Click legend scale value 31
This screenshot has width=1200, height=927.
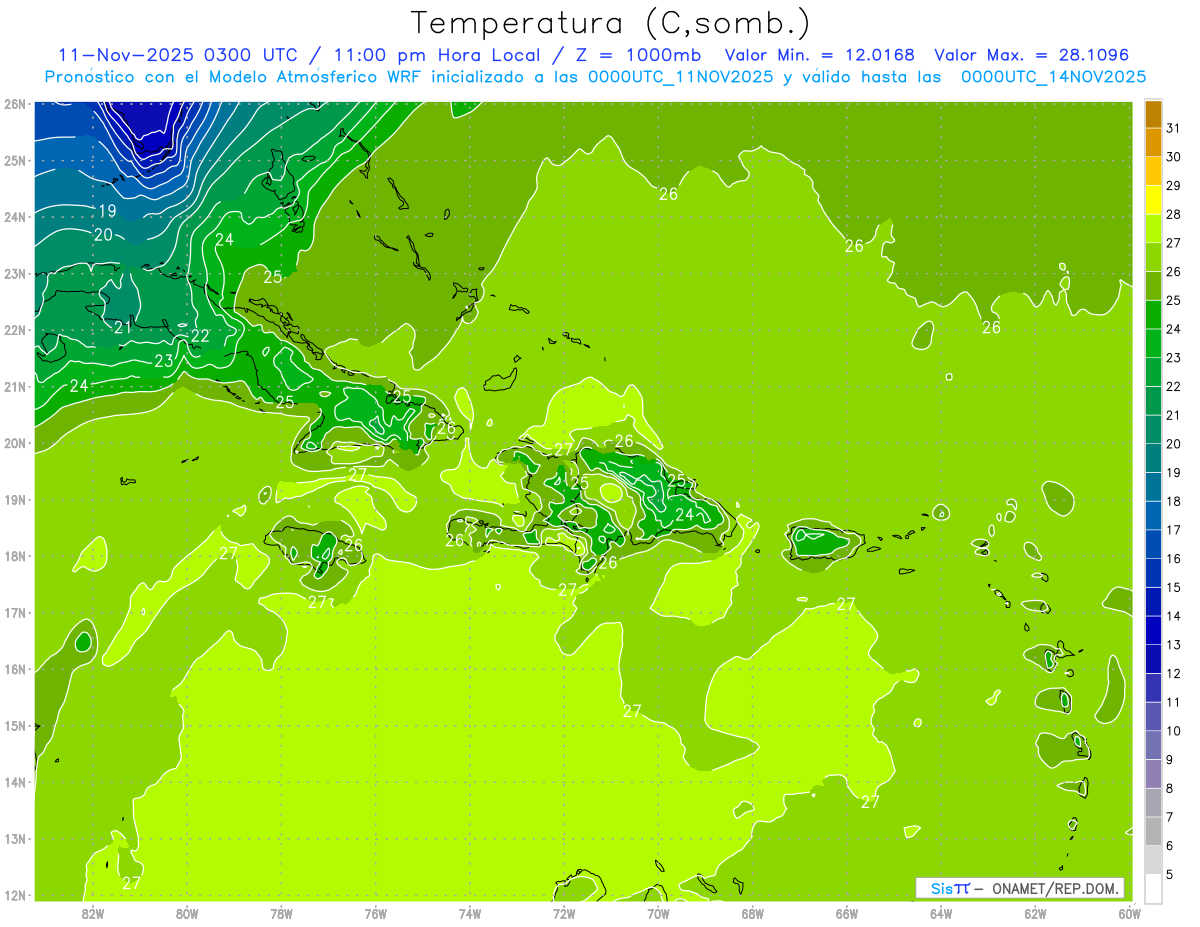(x=1173, y=128)
